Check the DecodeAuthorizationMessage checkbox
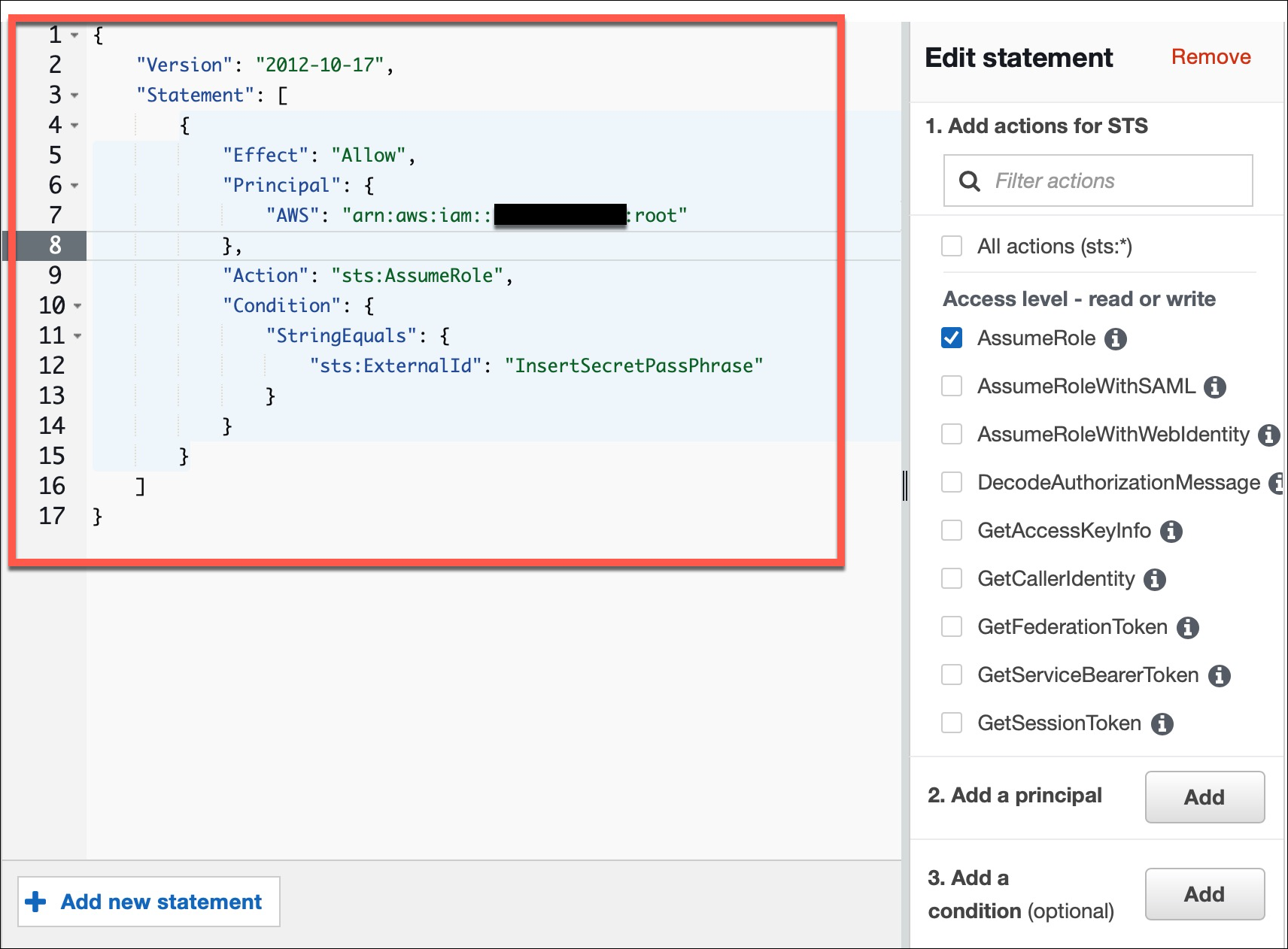The image size is (1288, 949). point(952,482)
